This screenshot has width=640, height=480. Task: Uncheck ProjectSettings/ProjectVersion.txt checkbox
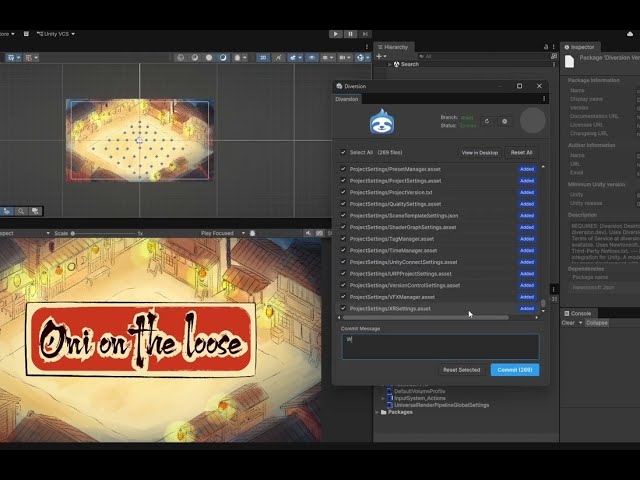[343, 192]
